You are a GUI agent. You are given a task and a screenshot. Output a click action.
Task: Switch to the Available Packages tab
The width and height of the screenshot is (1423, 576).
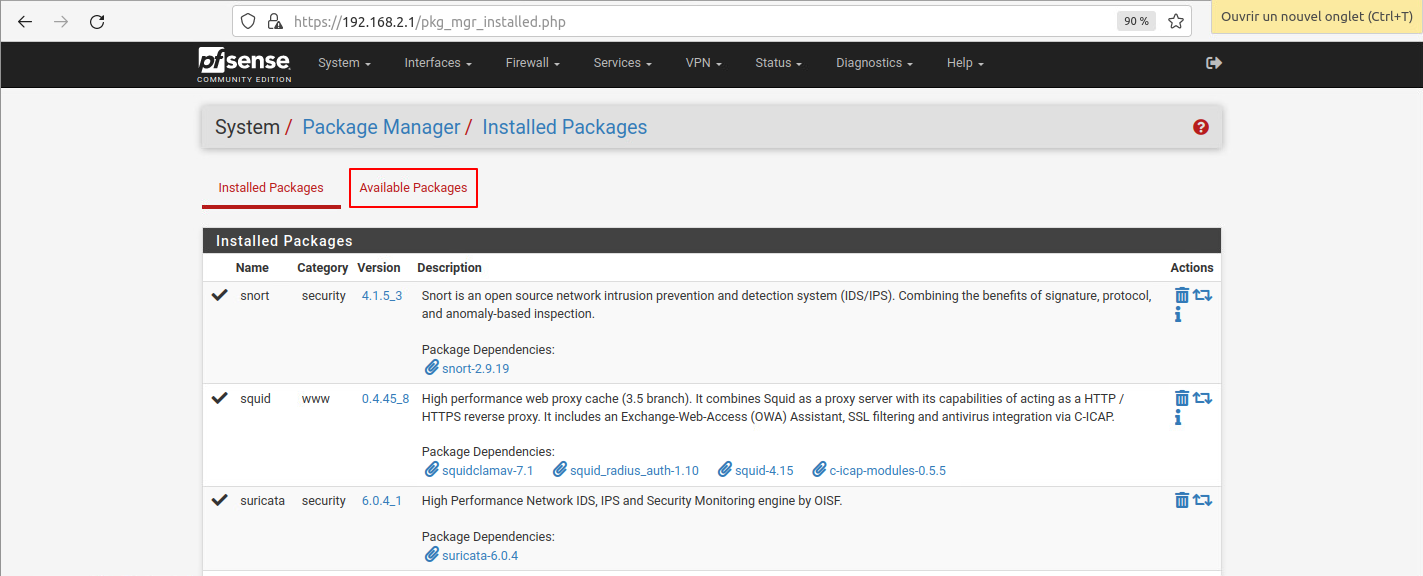[413, 188]
